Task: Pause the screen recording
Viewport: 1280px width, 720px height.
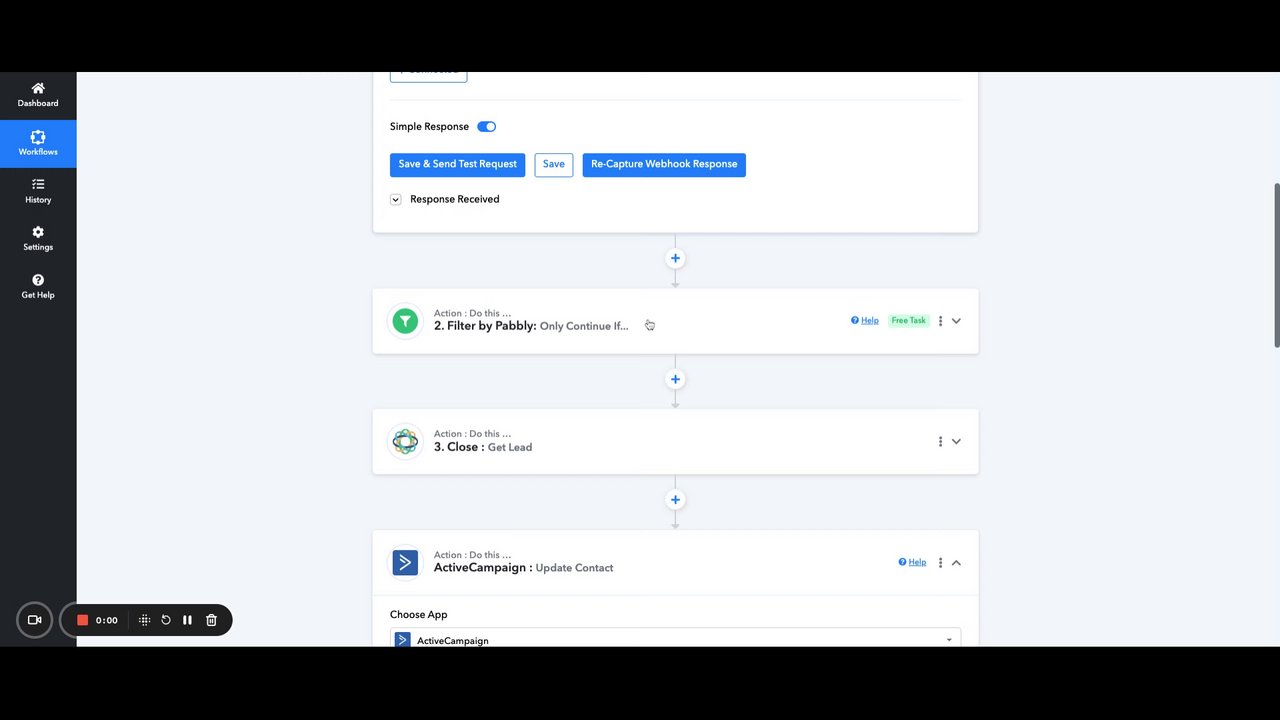Action: coord(187,620)
